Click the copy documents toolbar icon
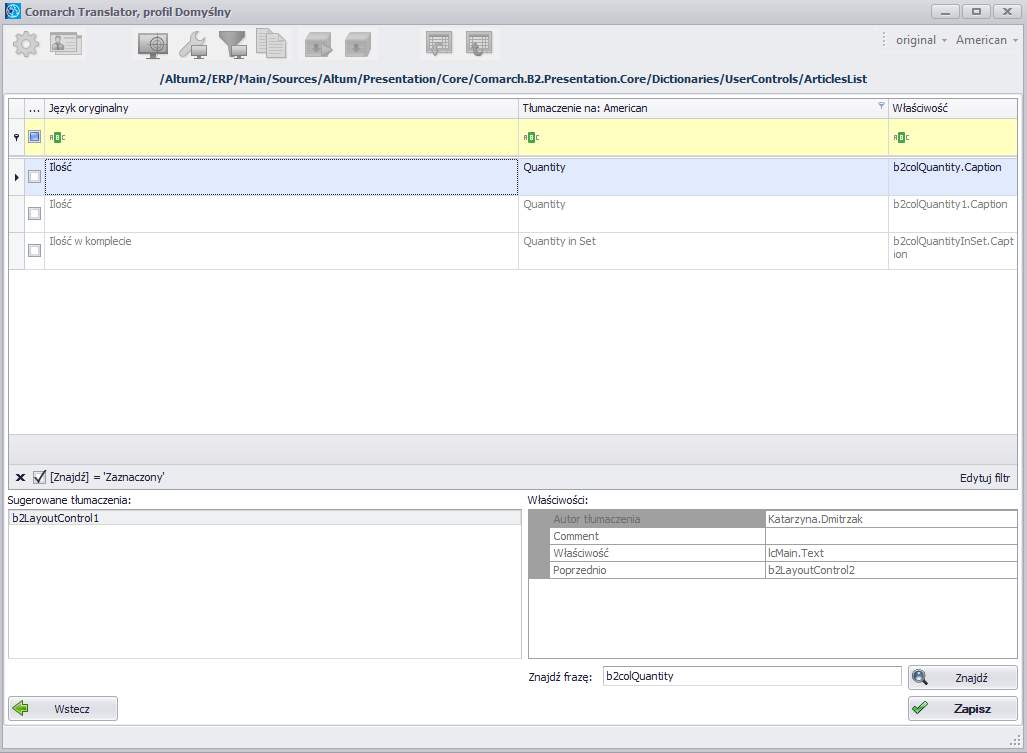 271,44
